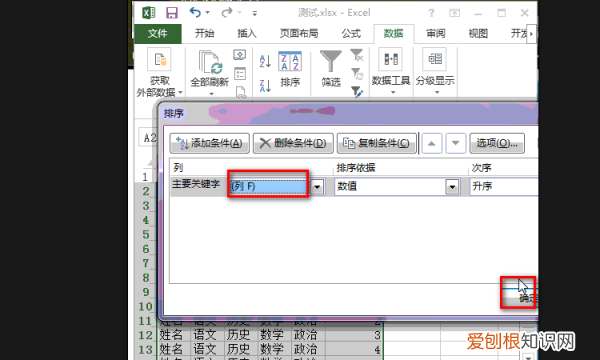Select row header 12

145,335
